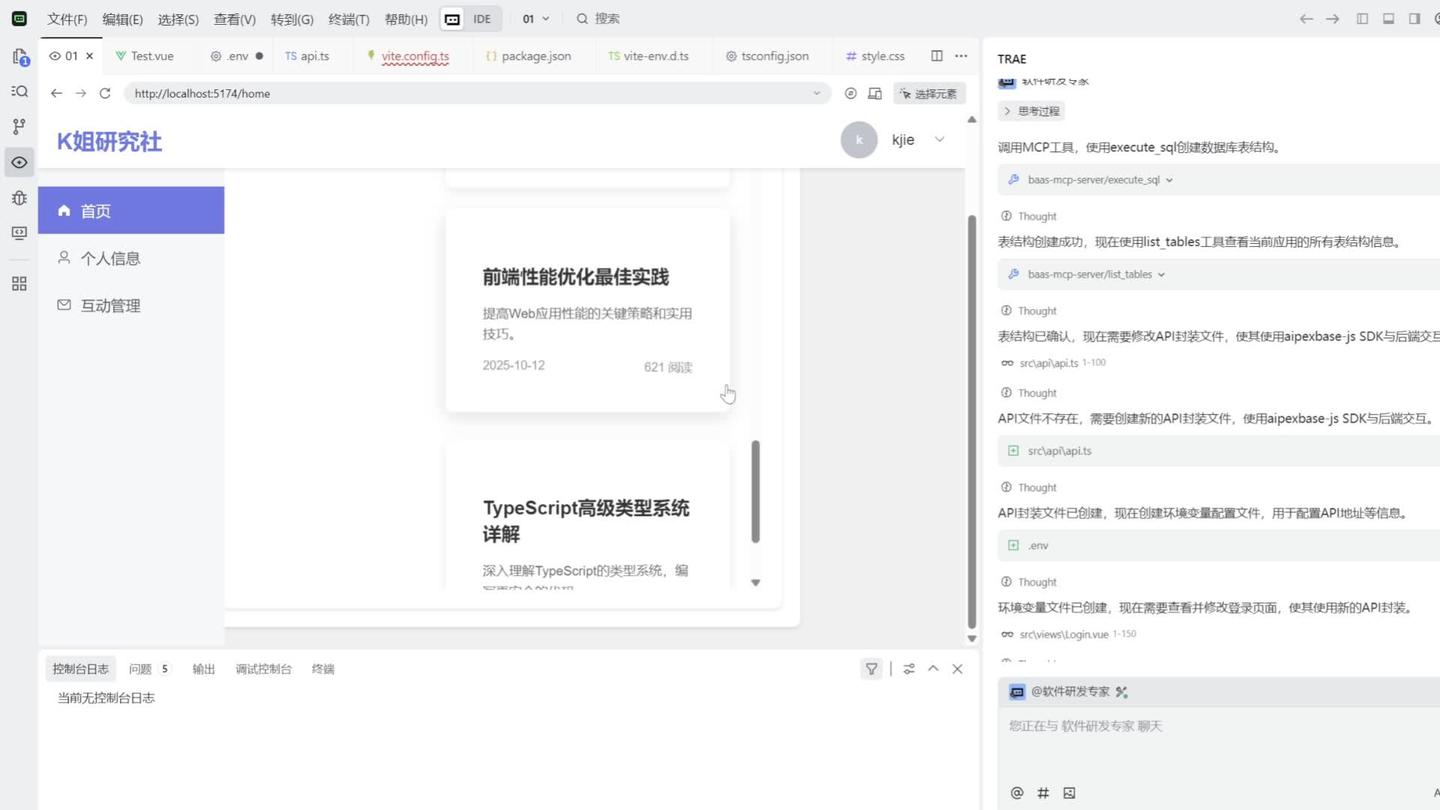Viewport: 1440px width, 810px height.
Task: Open the source control icon in activity bar
Action: (18, 126)
